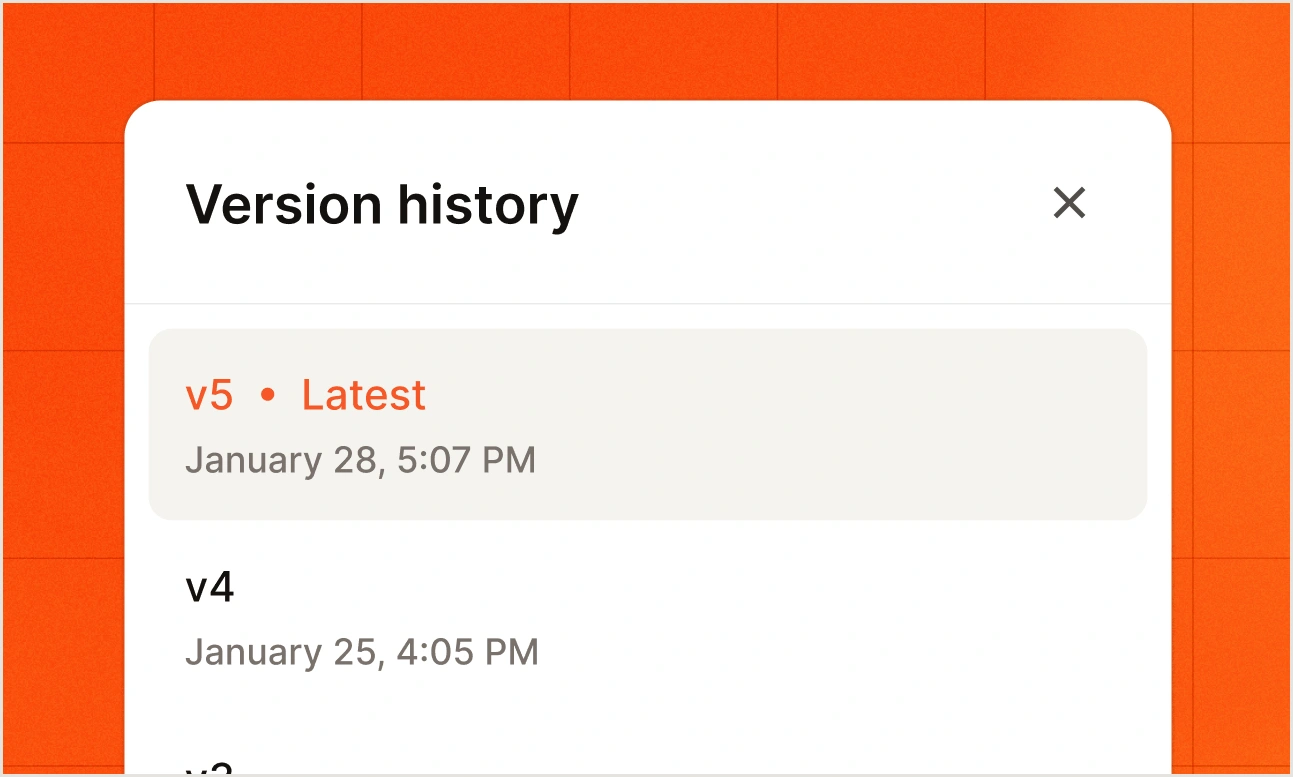Click orange backdrop left of the dialog
Image resolution: width=1293 pixels, height=777 pixels.
tap(62, 450)
